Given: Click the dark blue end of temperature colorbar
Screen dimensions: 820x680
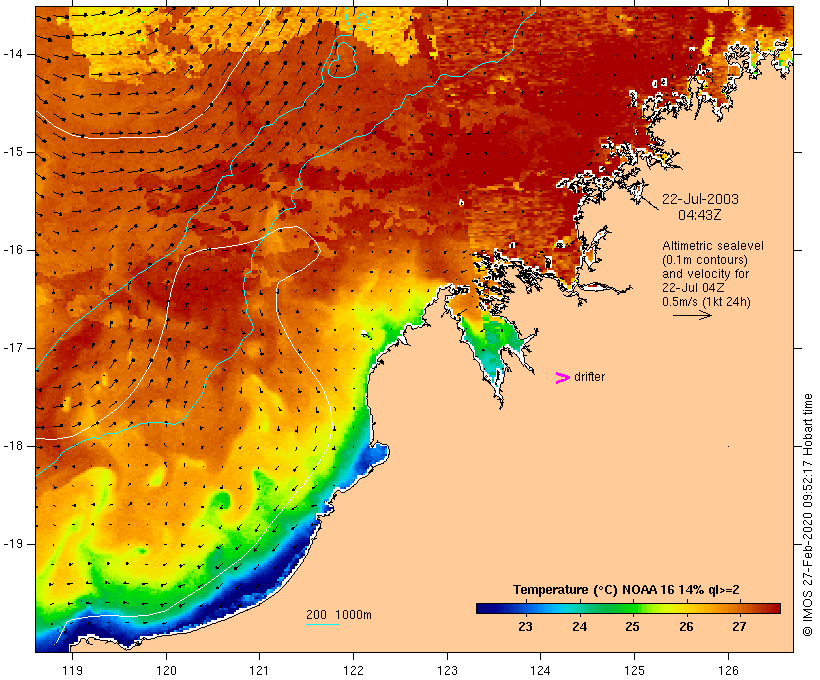Looking at the screenshot, I should pyautogui.click(x=484, y=608).
